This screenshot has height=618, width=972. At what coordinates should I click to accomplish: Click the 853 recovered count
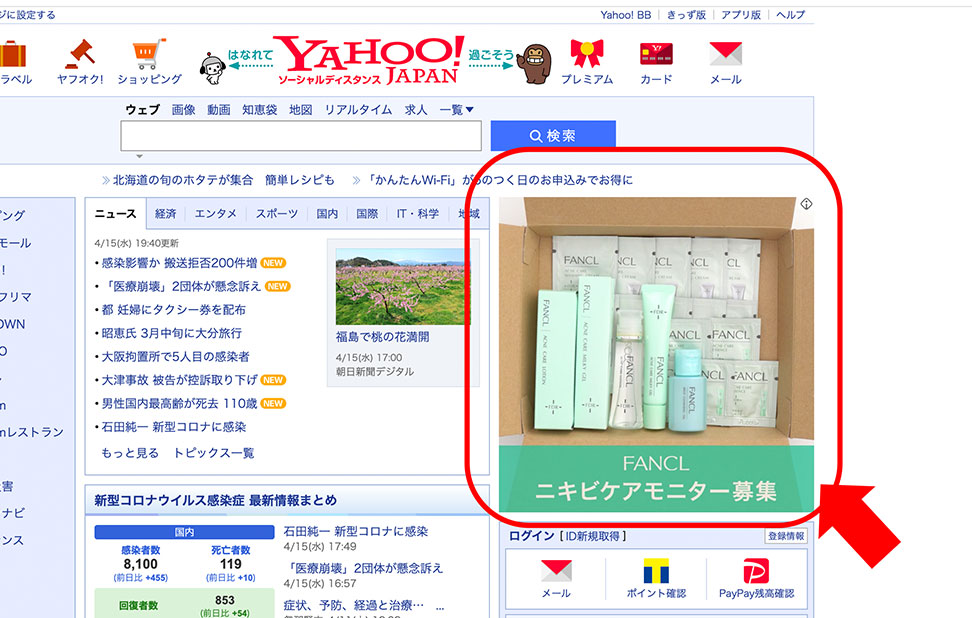click(224, 601)
